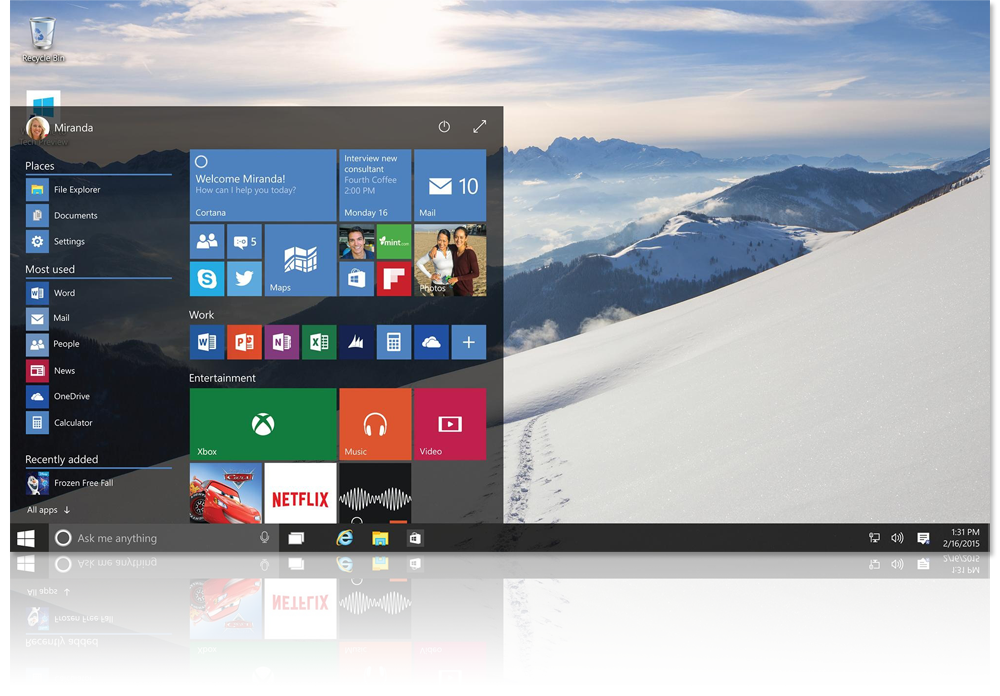
Task: Open the Mail tile showing 10 messages
Action: pyautogui.click(x=449, y=185)
